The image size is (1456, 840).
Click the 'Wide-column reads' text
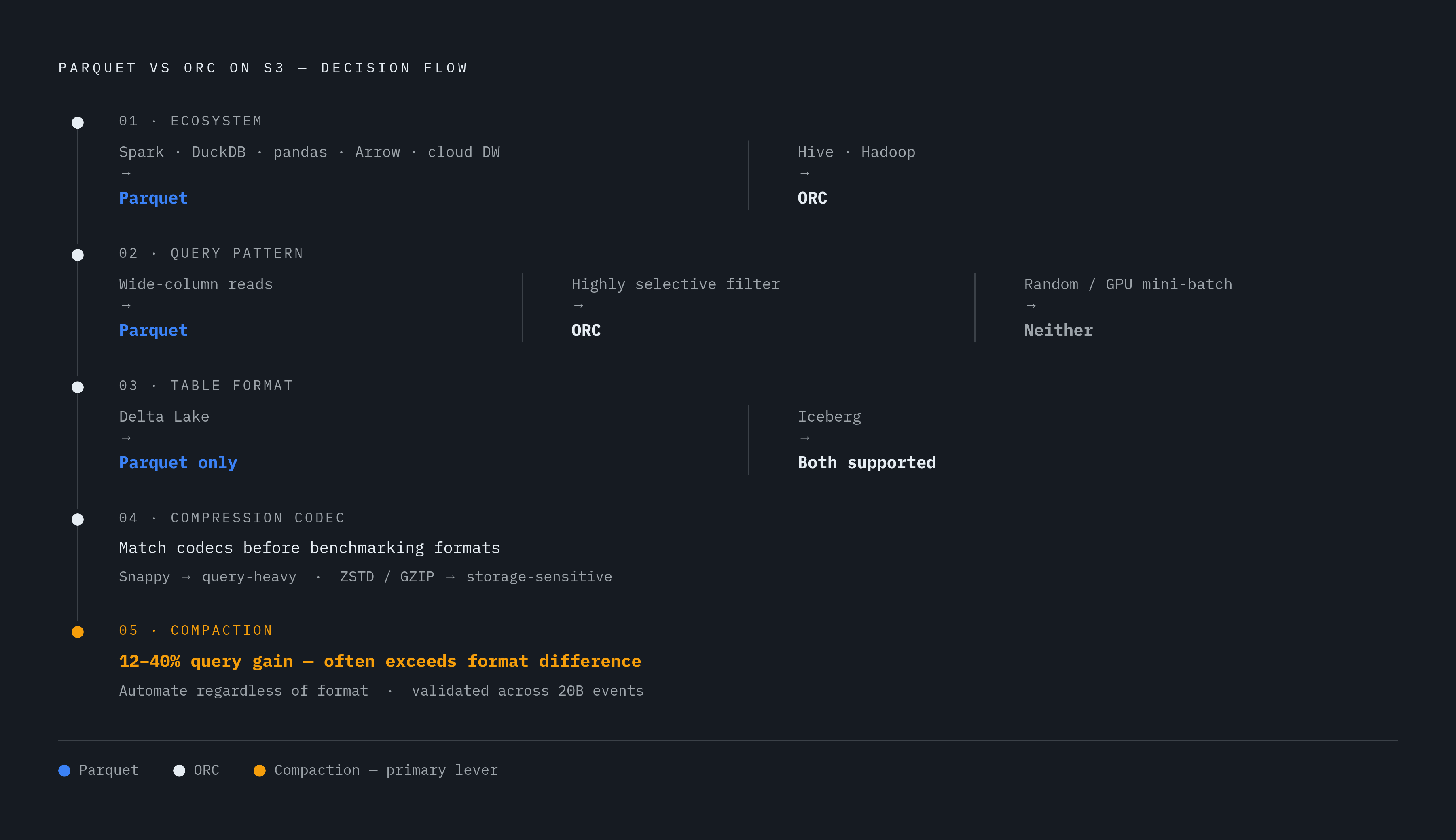[x=195, y=284]
